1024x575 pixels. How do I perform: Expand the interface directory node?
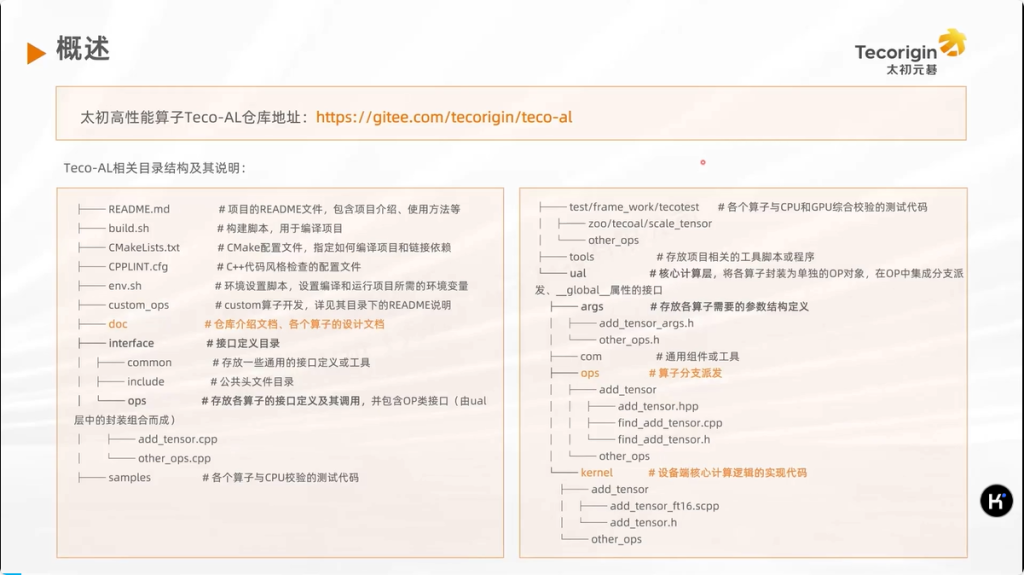(131, 343)
